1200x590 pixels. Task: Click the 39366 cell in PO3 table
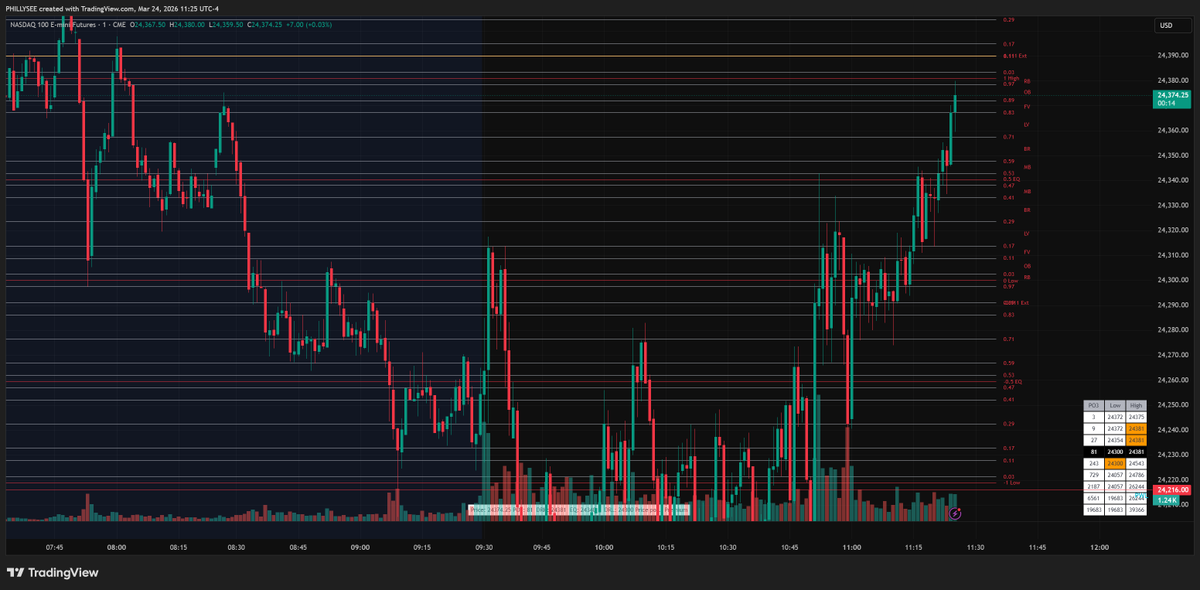tap(1135, 509)
